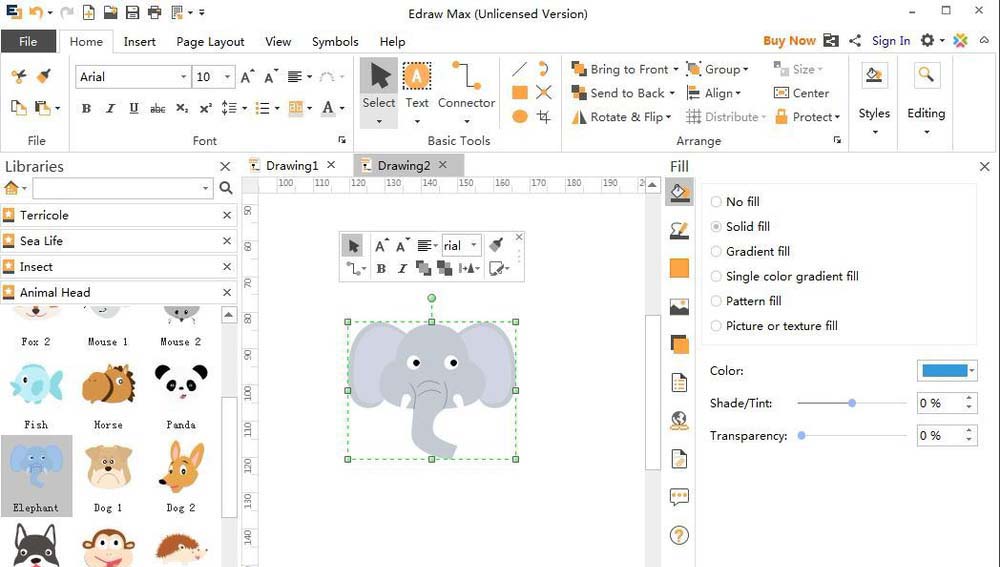Click the Save icon in quick access toolbar
This screenshot has width=1000, height=567.
(x=132, y=12)
